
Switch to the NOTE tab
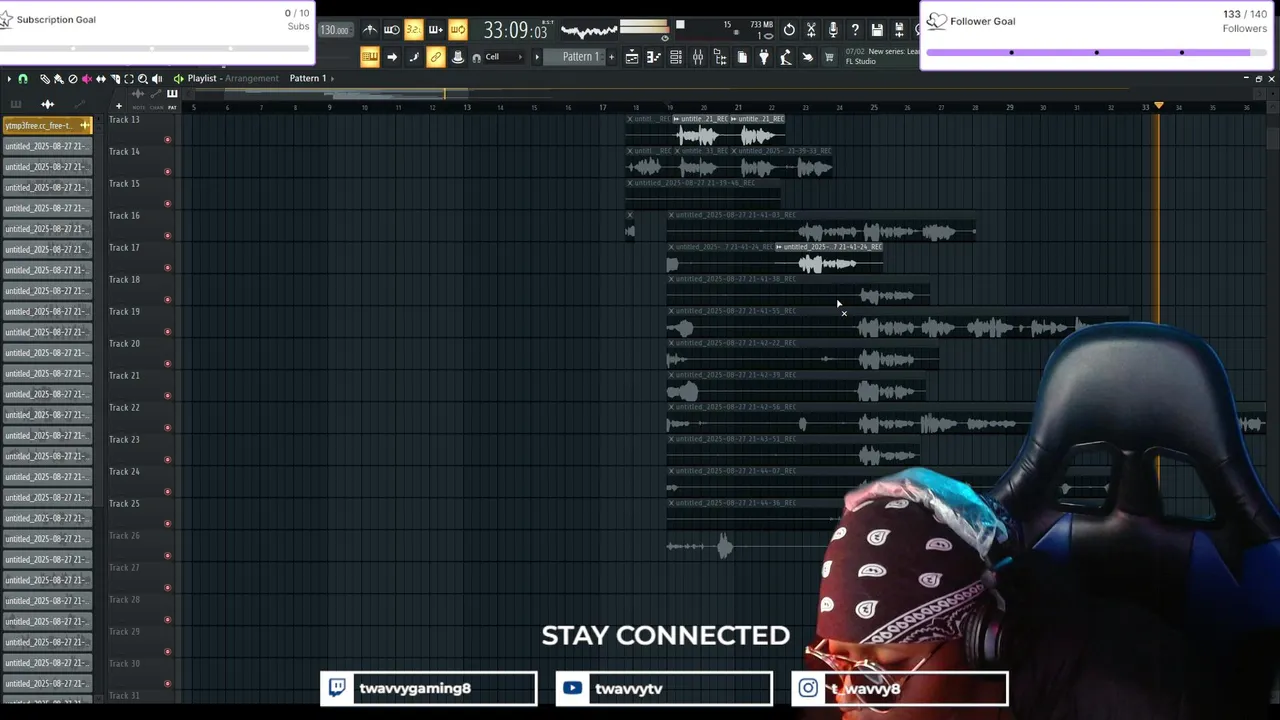coord(138,107)
